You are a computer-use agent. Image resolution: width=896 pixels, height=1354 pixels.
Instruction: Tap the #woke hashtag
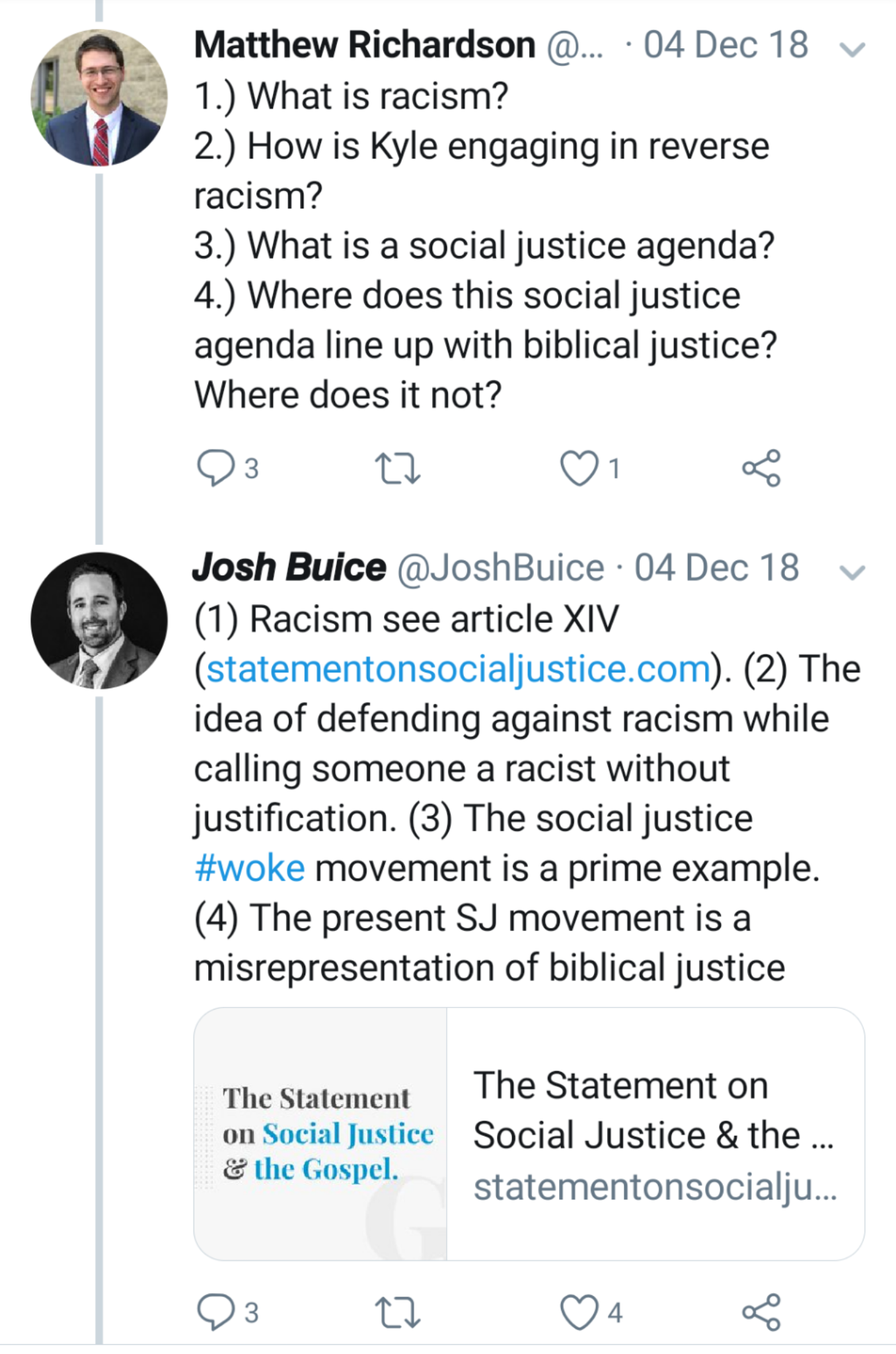pos(250,868)
